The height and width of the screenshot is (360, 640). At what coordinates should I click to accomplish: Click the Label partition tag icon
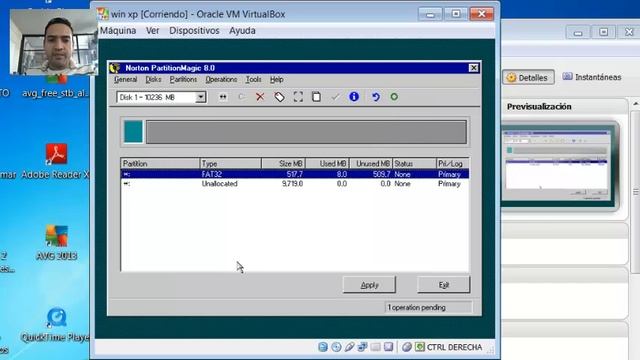(279, 97)
